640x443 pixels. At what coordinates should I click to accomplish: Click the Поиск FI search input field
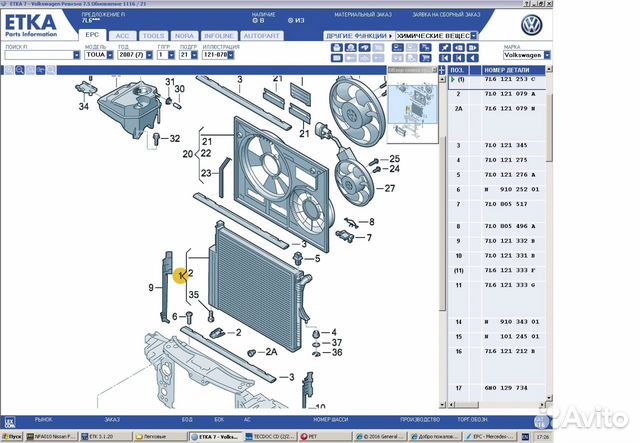[39, 55]
